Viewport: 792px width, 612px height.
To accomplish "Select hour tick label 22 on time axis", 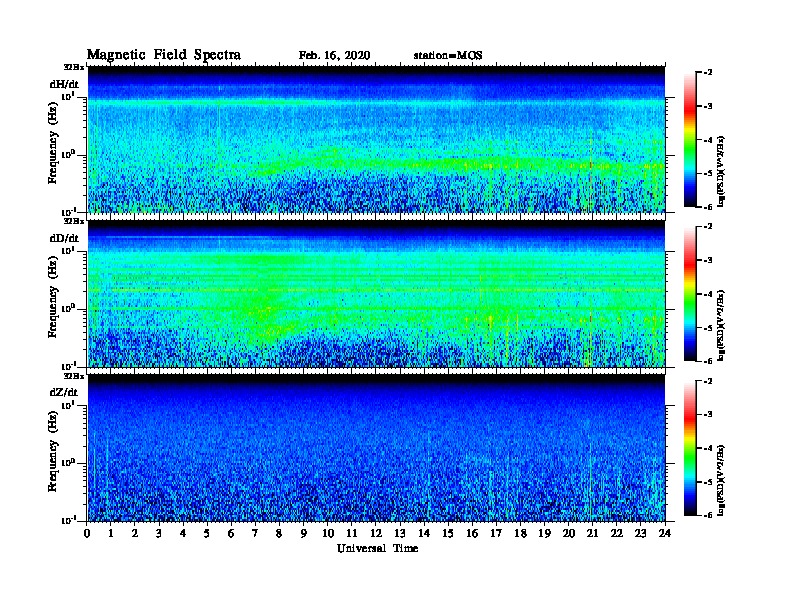I will point(617,533).
